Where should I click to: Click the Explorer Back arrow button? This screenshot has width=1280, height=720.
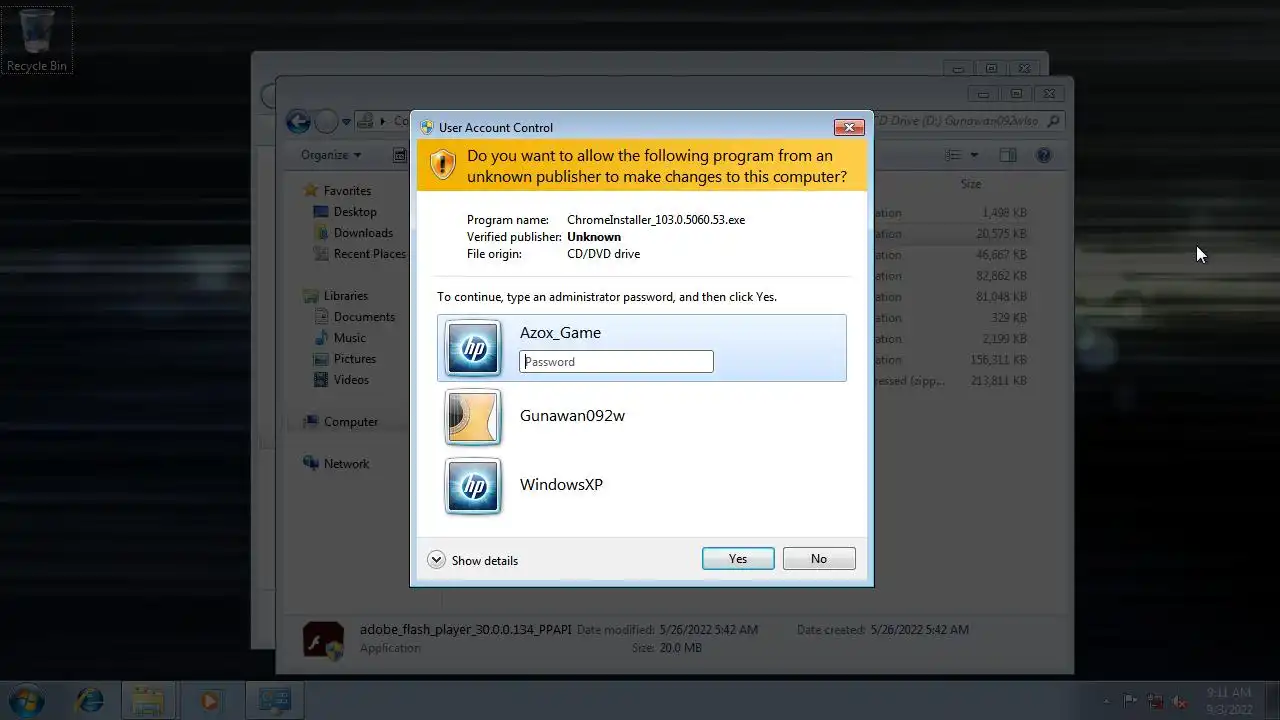point(298,122)
